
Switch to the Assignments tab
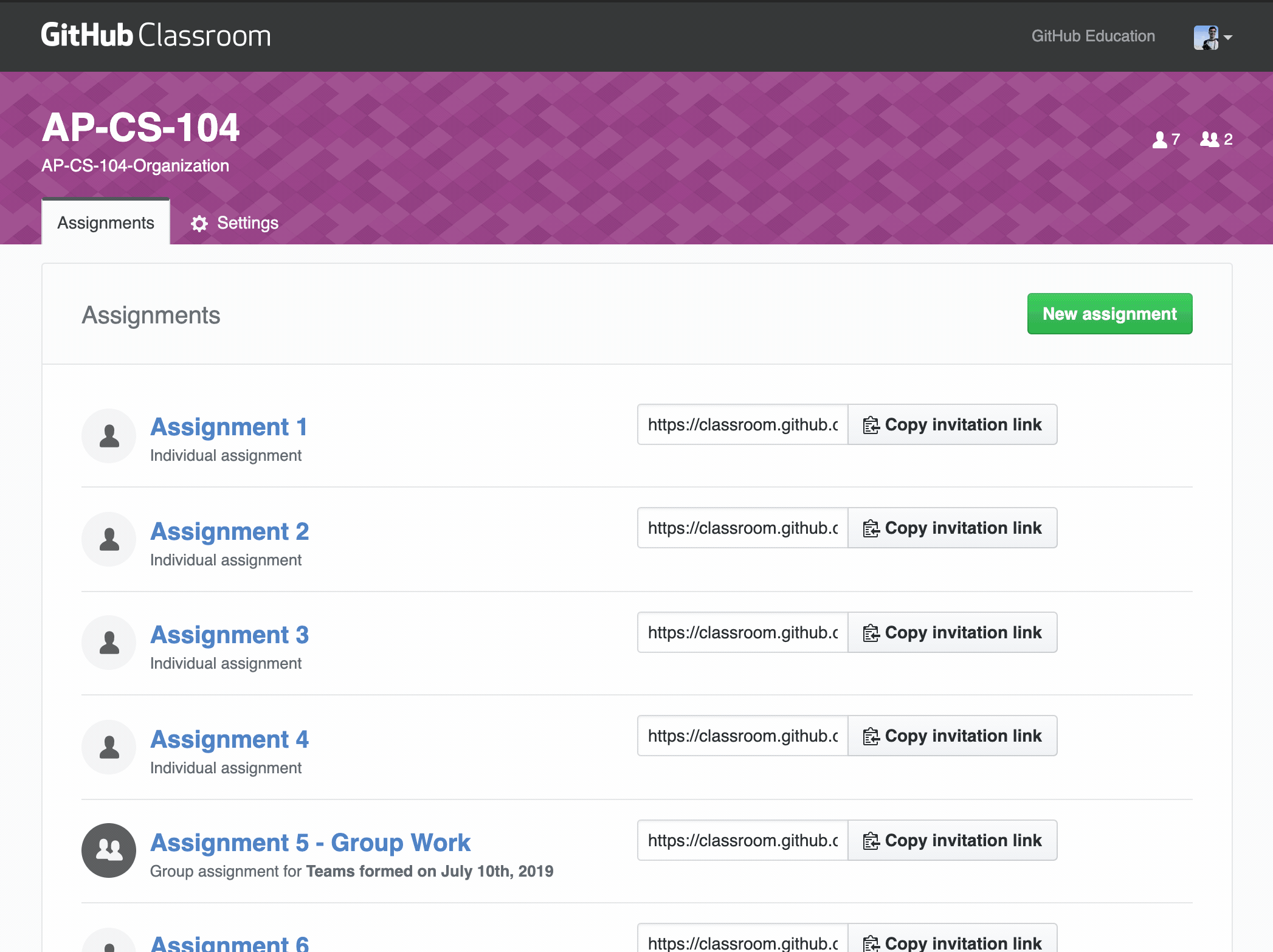(x=105, y=222)
